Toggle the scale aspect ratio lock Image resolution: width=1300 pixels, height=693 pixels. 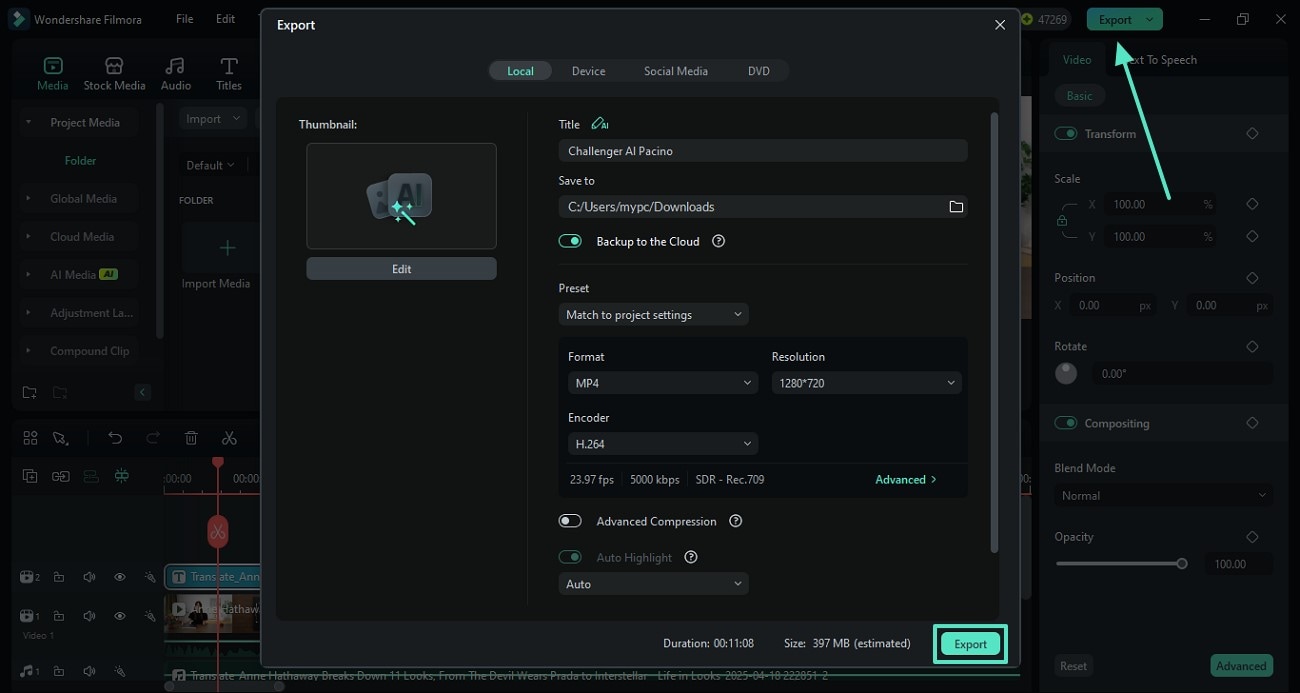[1062, 221]
